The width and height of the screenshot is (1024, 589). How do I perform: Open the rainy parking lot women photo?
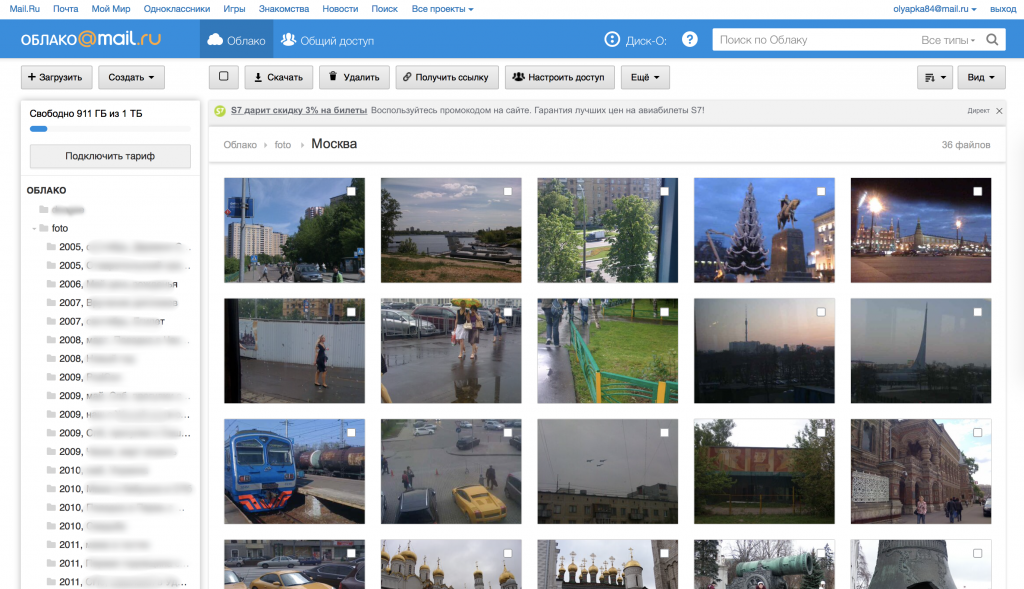coord(451,351)
